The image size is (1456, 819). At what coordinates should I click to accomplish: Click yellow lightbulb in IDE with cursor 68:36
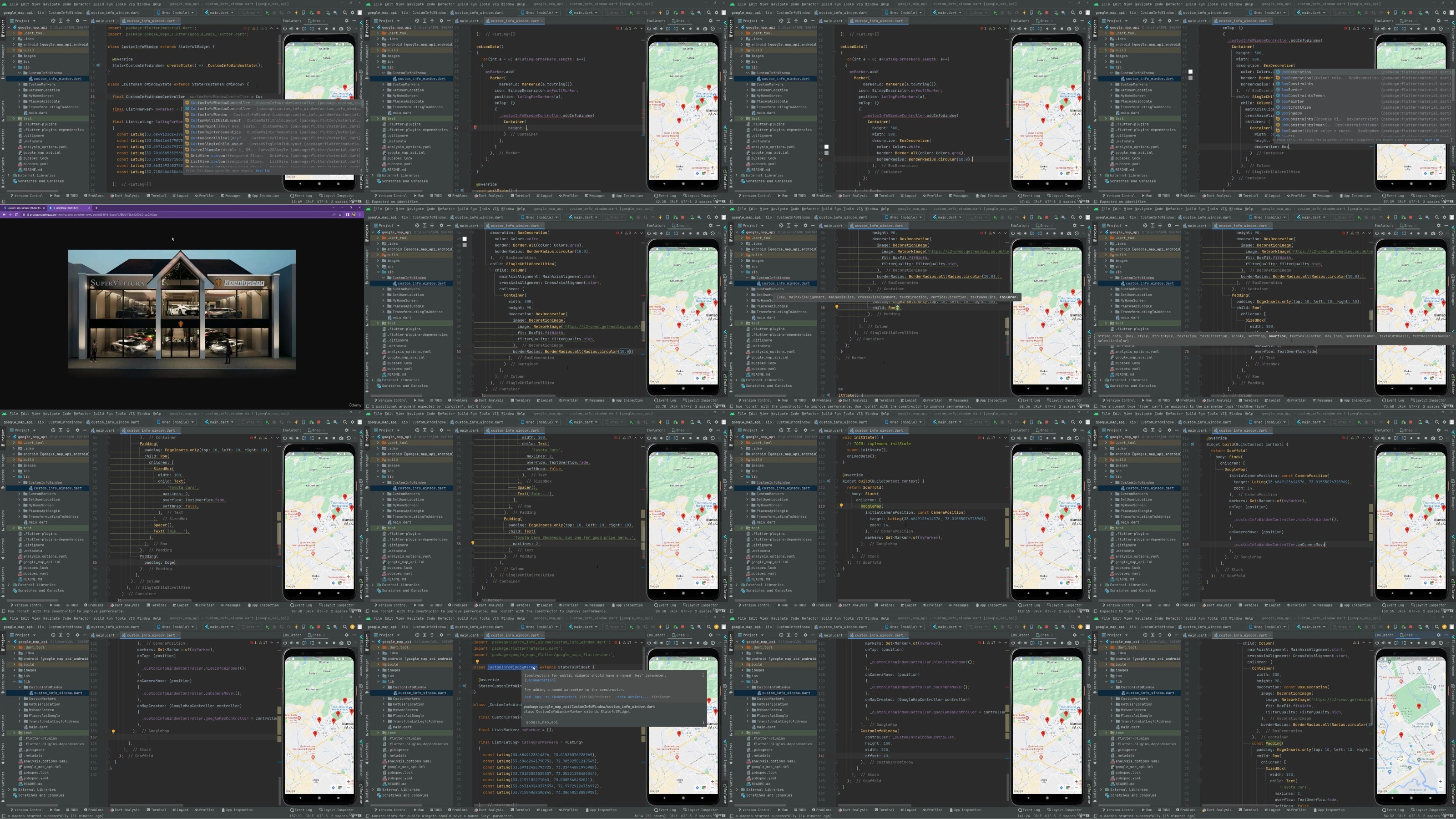tap(837, 307)
